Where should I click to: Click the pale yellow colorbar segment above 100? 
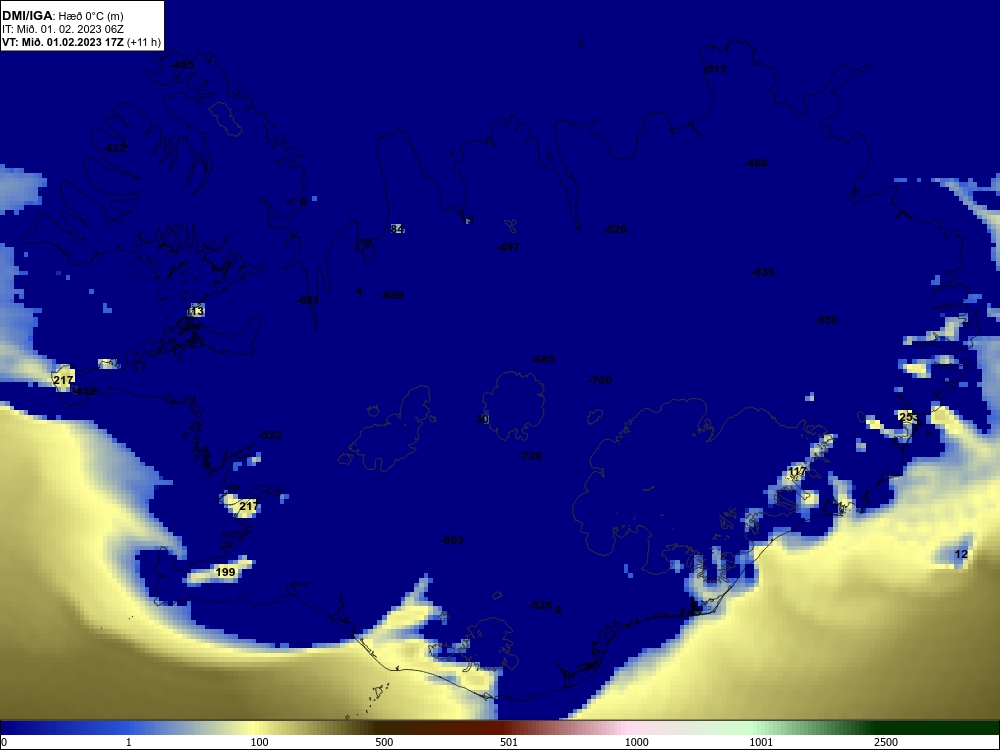coord(260,728)
